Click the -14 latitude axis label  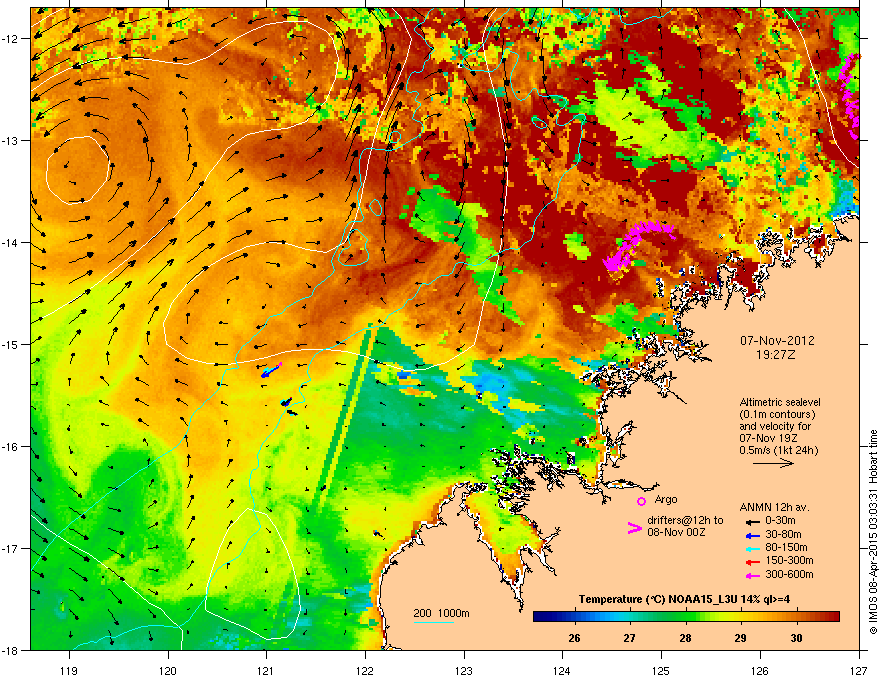(10, 243)
